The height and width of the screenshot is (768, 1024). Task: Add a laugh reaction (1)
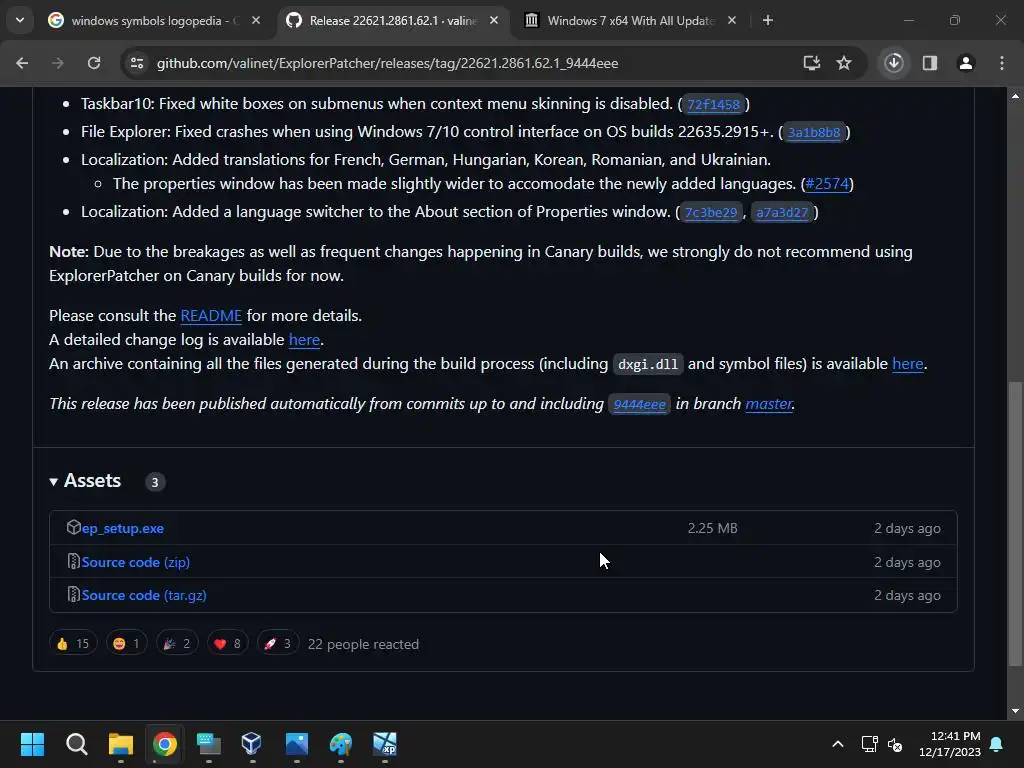[127, 644]
